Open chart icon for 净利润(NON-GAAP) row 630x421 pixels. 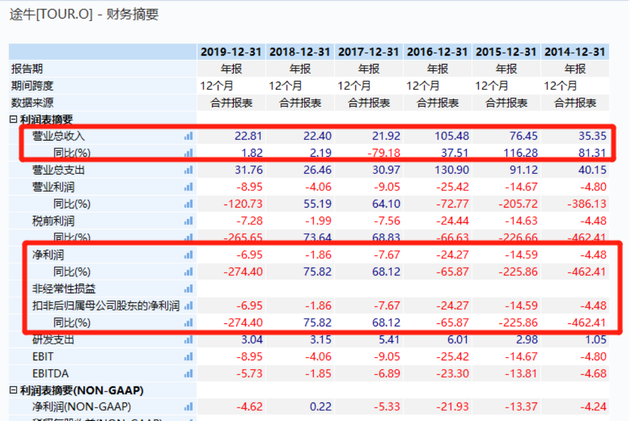tap(188, 407)
